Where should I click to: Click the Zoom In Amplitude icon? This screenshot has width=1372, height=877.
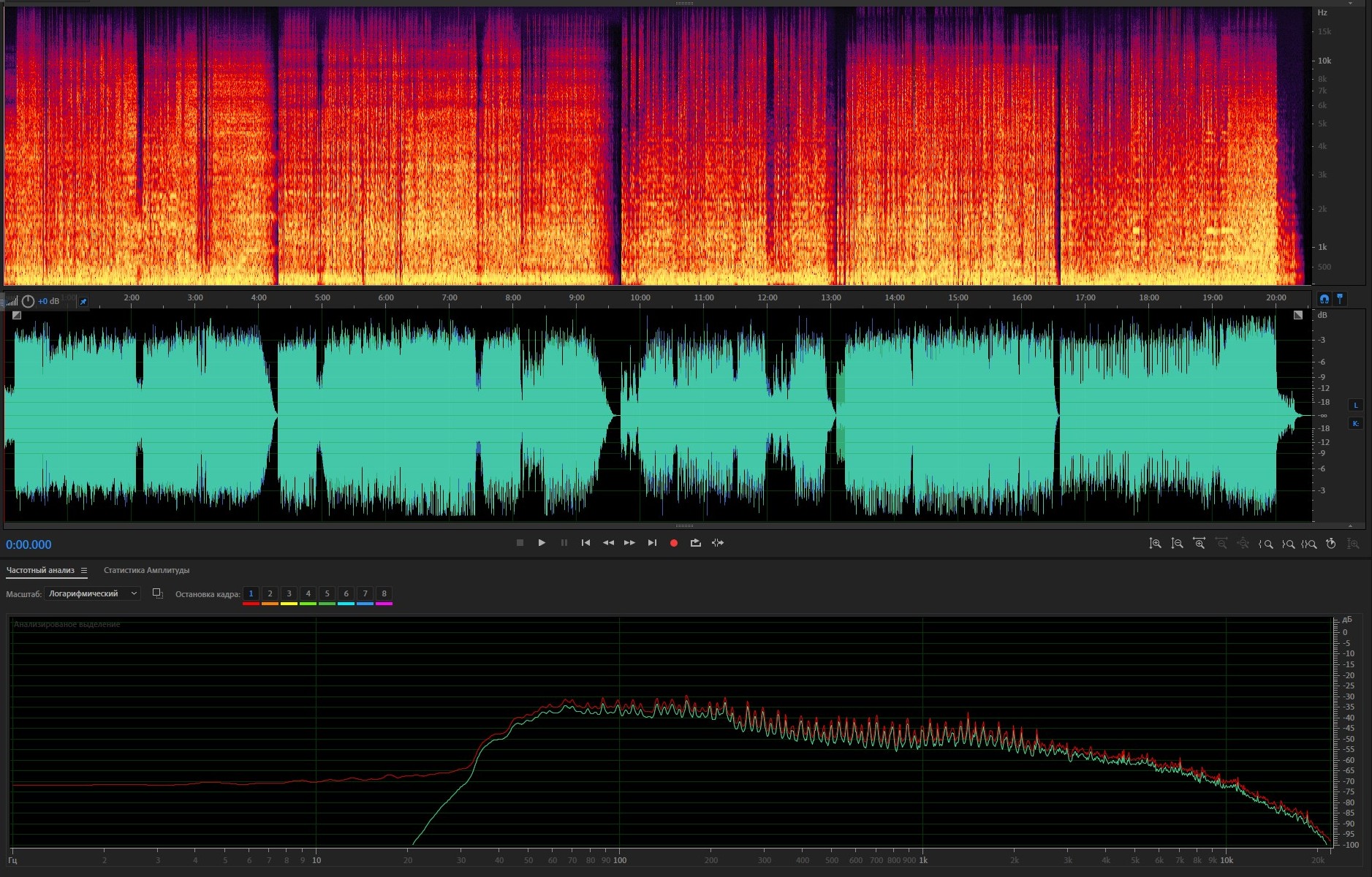(1155, 544)
